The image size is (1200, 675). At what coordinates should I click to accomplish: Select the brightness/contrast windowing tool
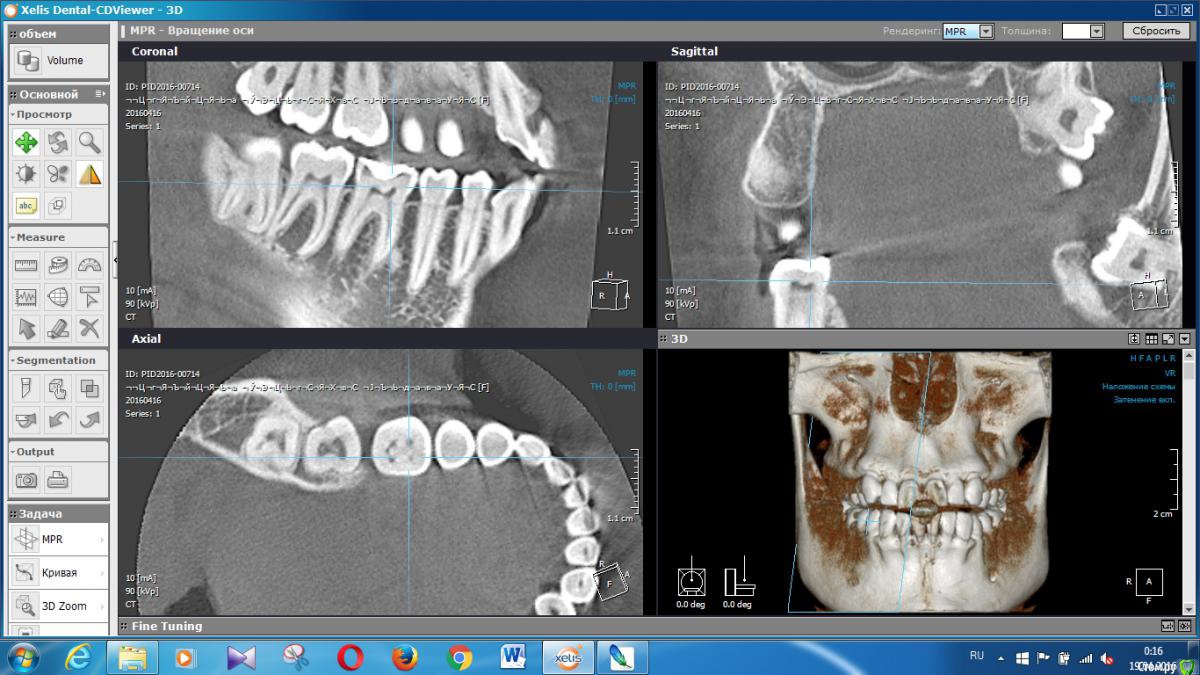(27, 174)
